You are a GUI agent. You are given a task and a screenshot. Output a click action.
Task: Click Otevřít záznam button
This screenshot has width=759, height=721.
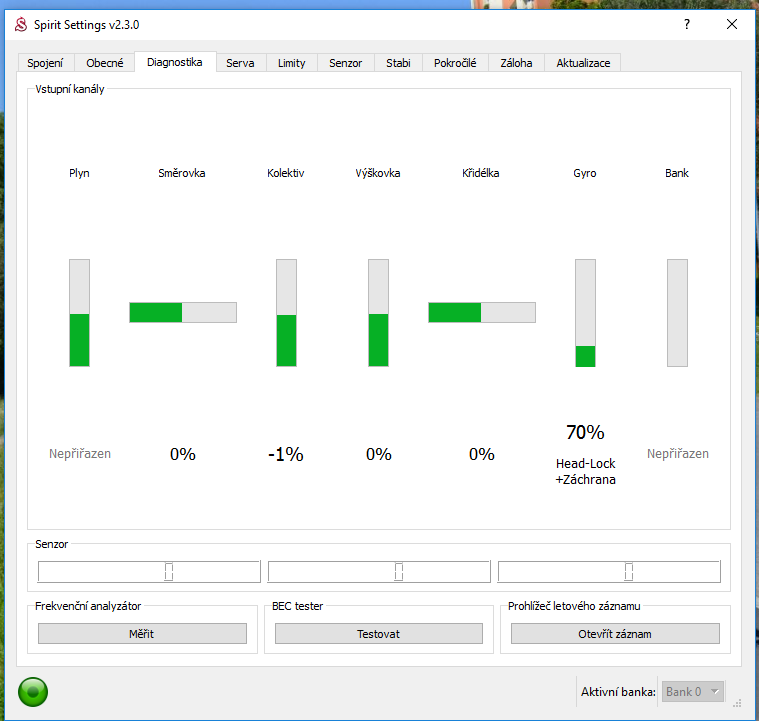[x=615, y=634]
